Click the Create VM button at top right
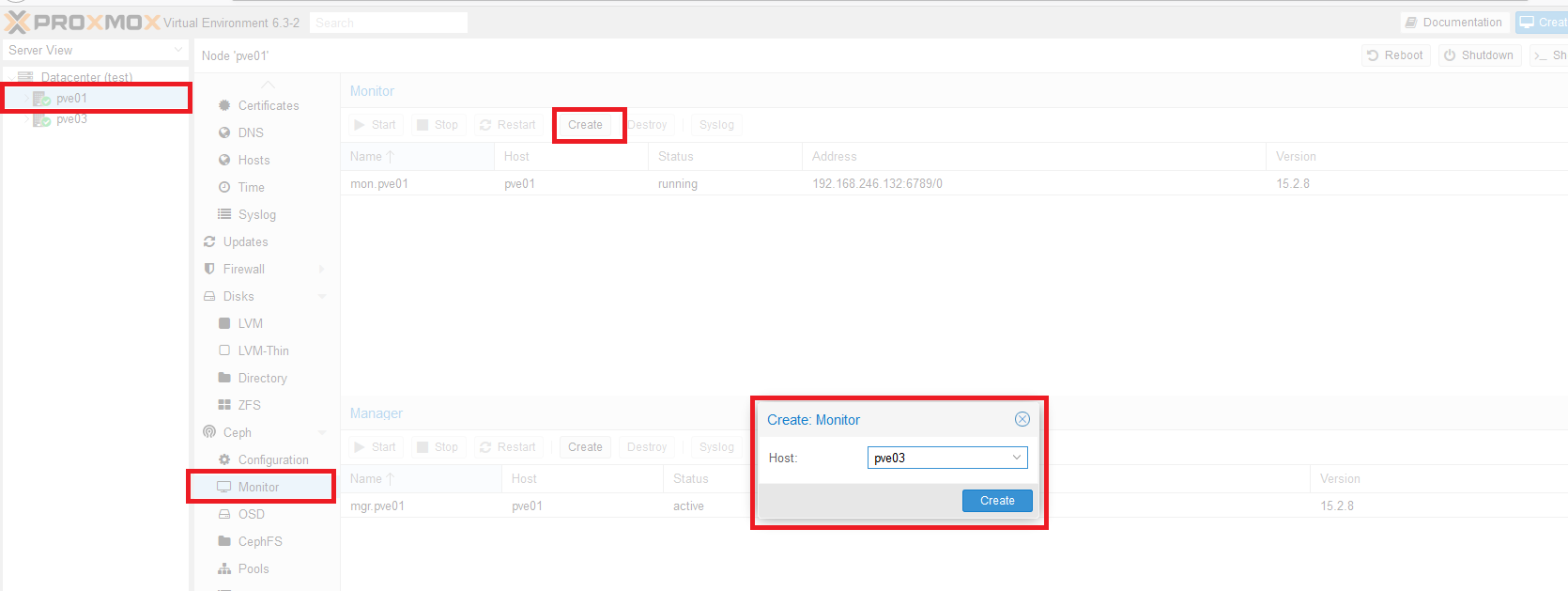Screen dimensions: 1568x591 (x=1542, y=23)
